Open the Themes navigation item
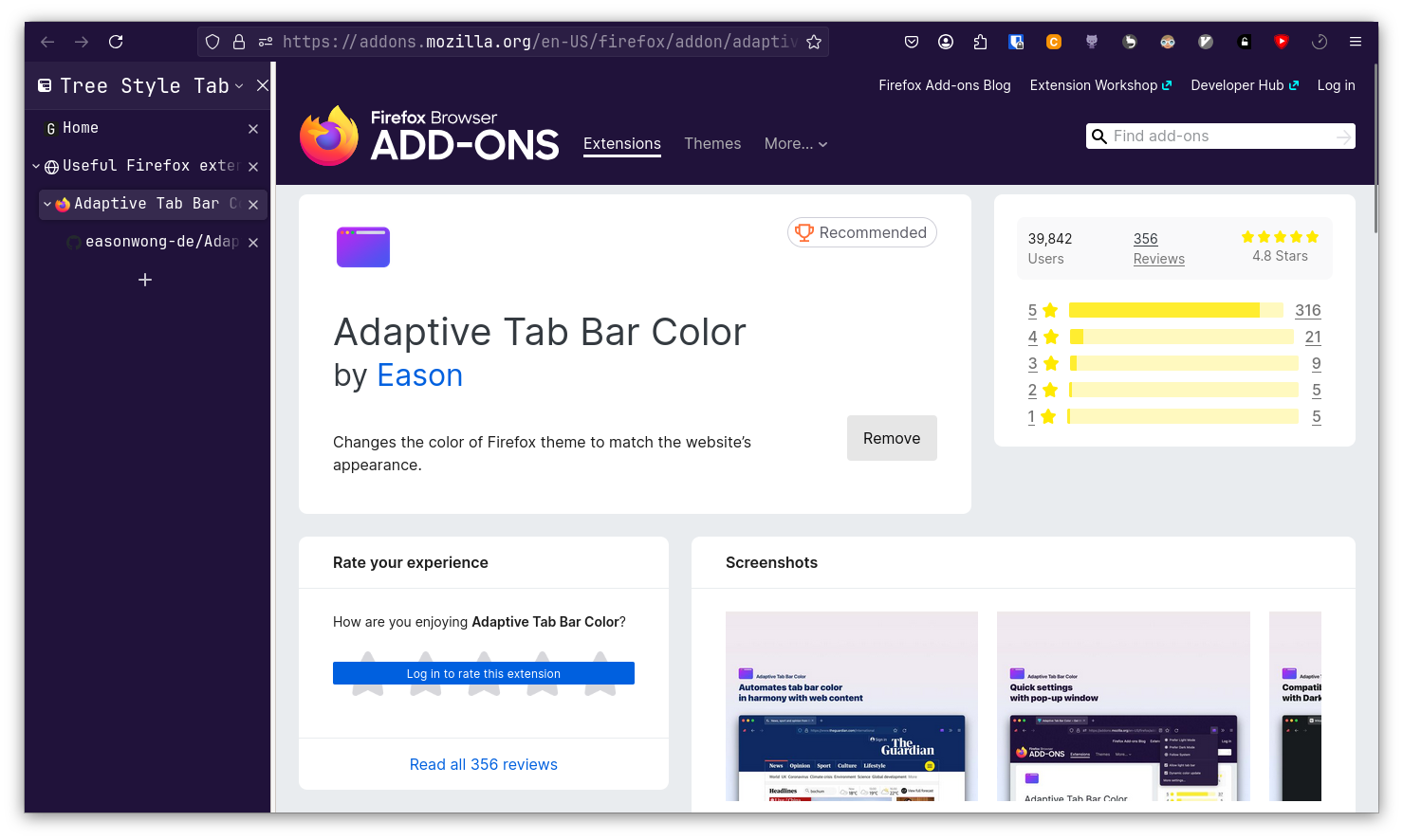 712,144
